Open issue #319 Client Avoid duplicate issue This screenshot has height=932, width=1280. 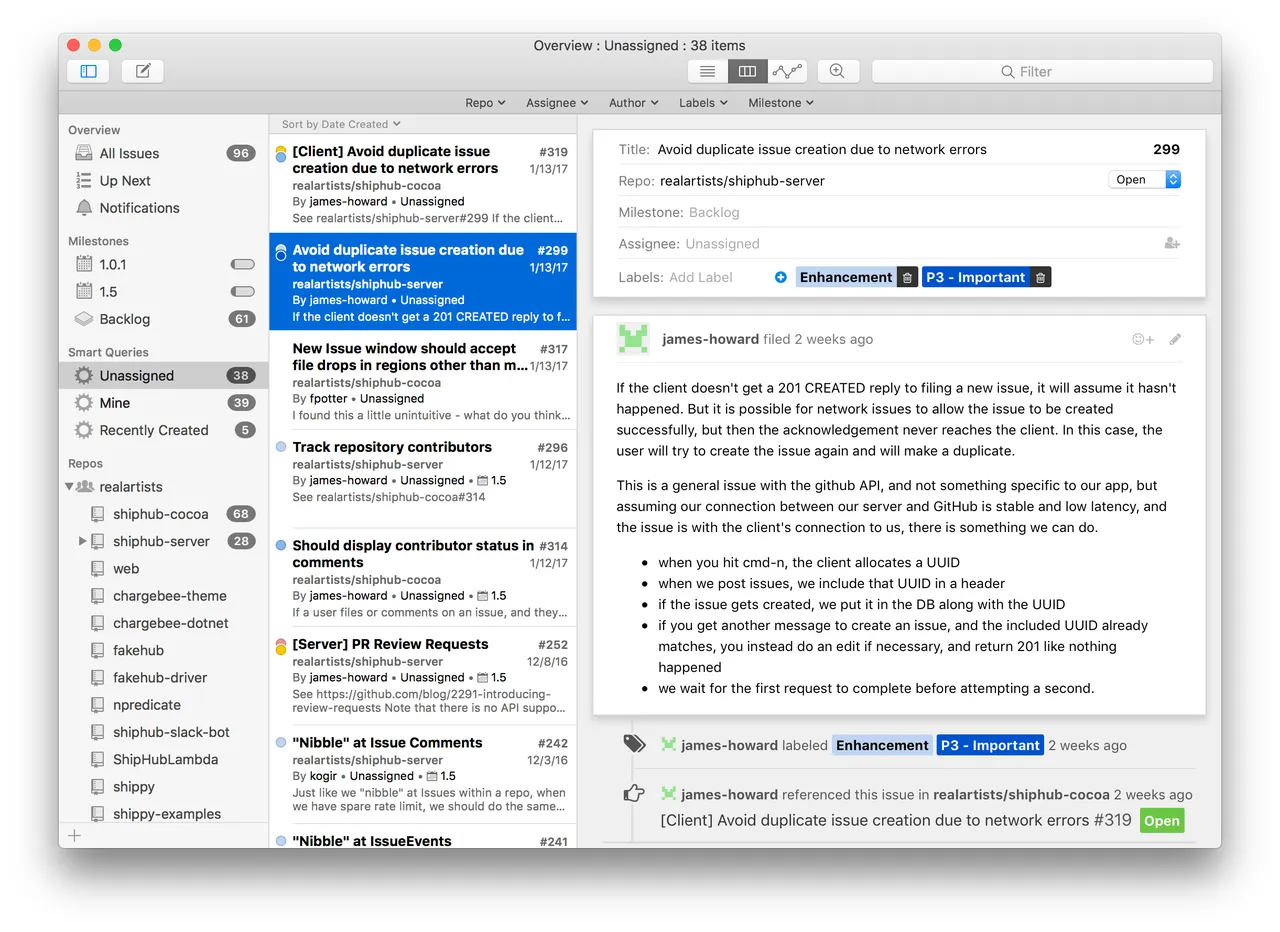423,183
